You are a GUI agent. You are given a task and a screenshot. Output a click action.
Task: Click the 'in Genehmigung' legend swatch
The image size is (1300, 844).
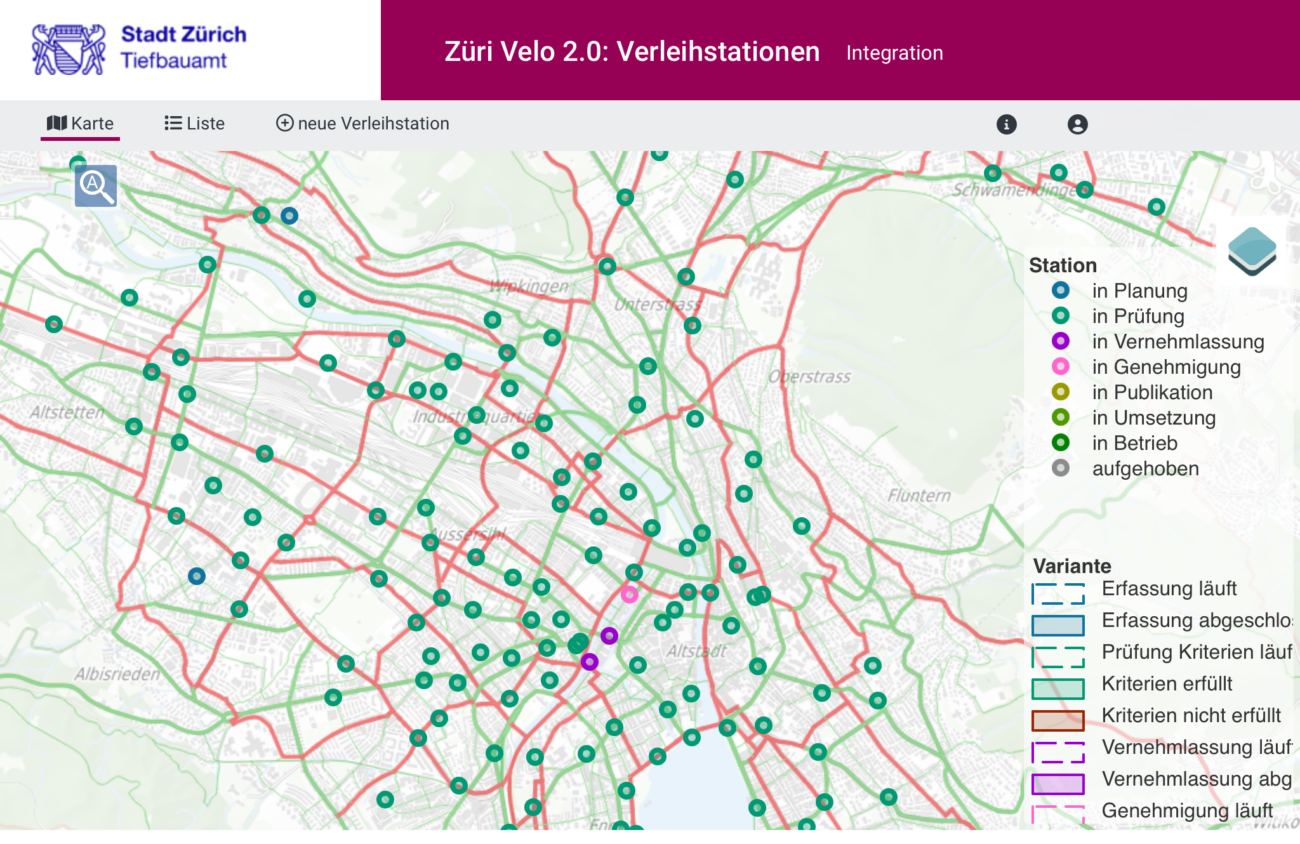pyautogui.click(x=1061, y=367)
